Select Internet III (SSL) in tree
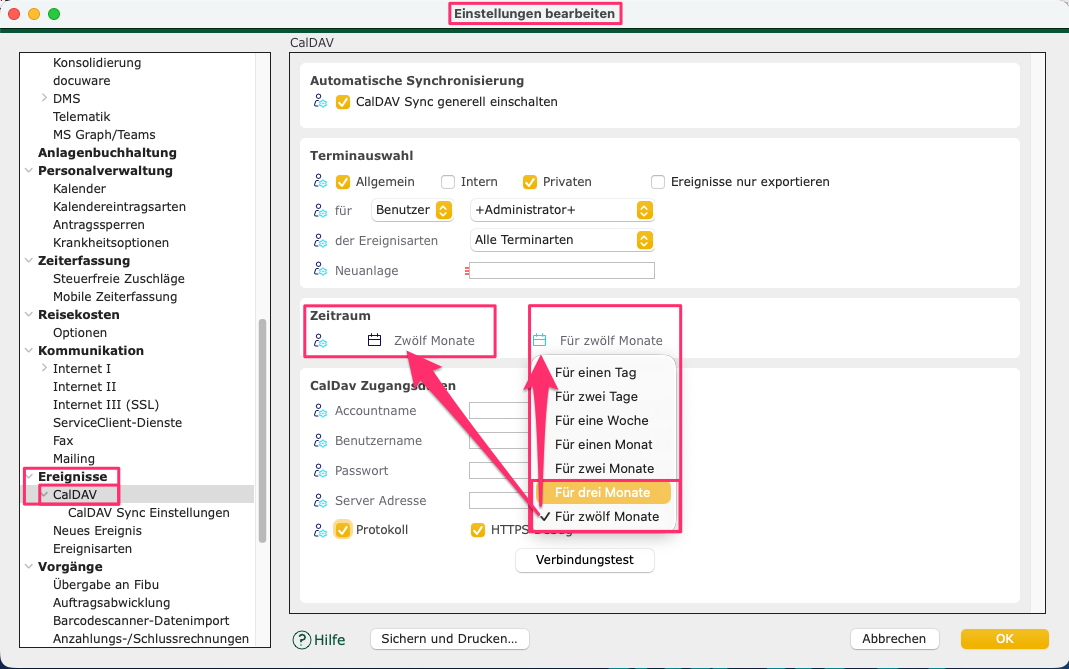The height and width of the screenshot is (669, 1069). 106,404
